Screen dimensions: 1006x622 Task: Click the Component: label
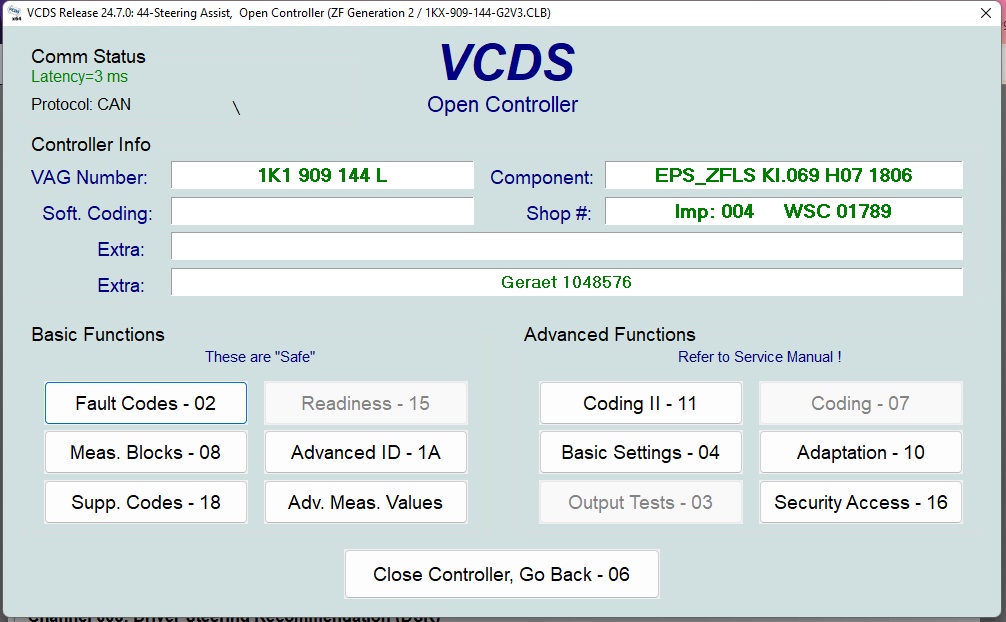(541, 177)
